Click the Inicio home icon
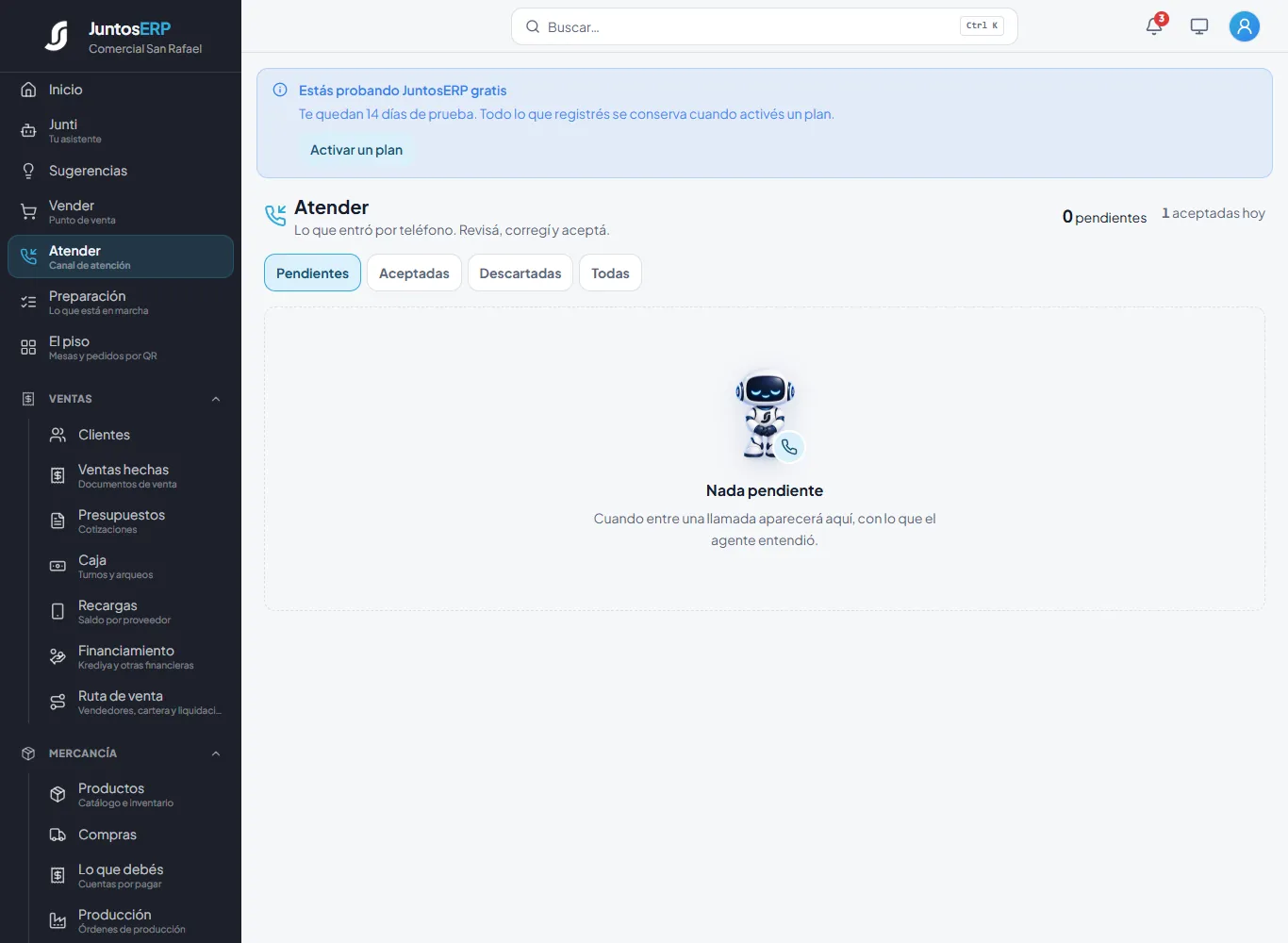 [x=28, y=90]
